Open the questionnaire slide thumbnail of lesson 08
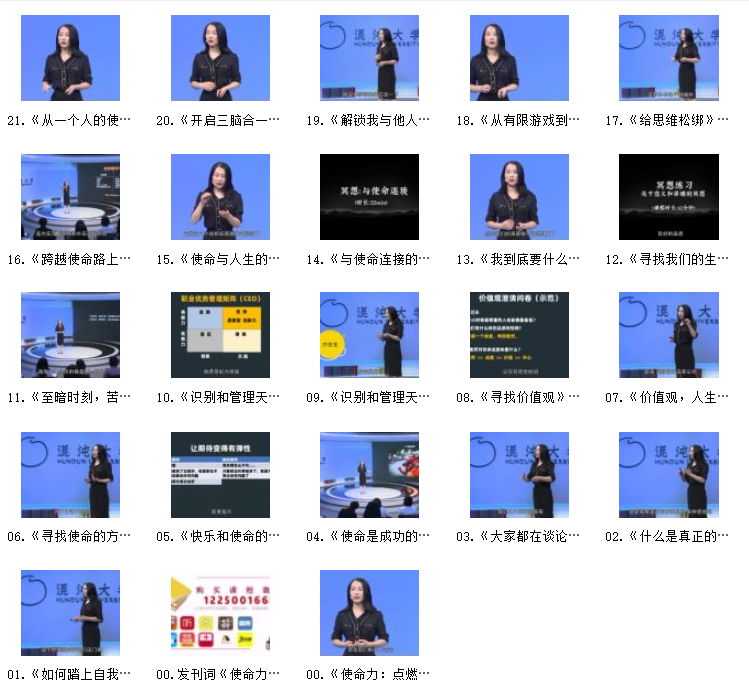Screen dimensions: 749x693 point(519,335)
